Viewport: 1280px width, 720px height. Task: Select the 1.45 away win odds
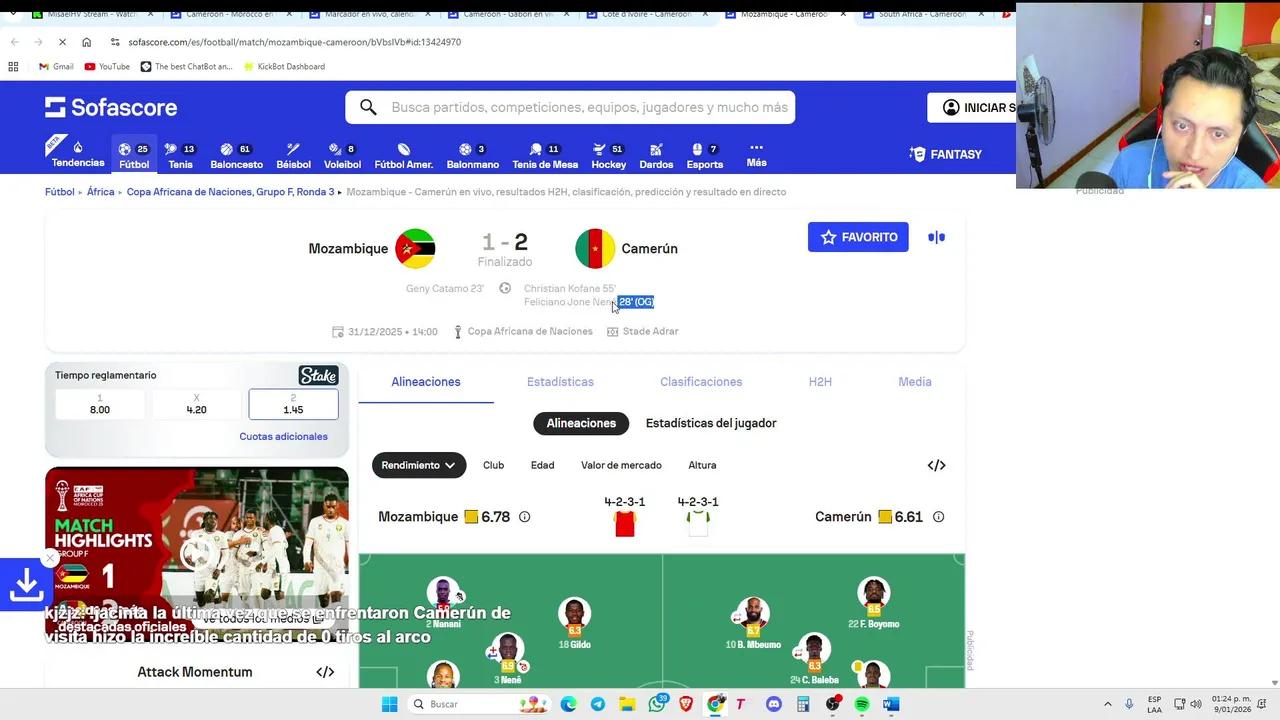click(293, 404)
